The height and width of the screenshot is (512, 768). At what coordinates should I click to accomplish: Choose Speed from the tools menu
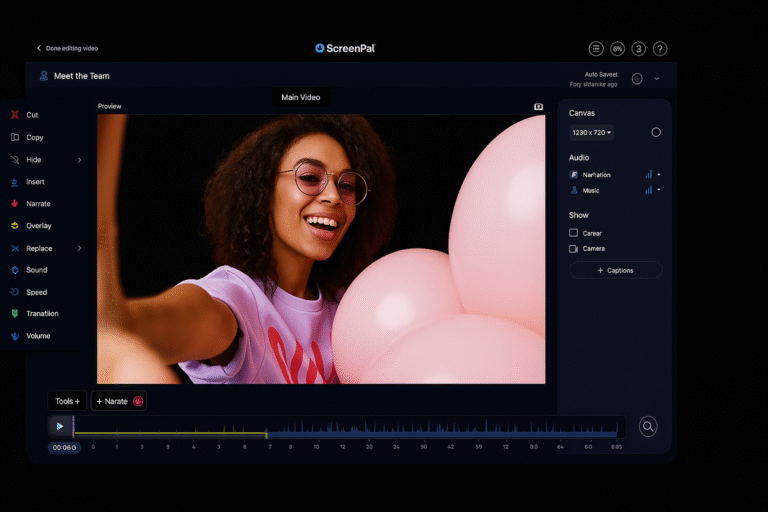tap(37, 293)
